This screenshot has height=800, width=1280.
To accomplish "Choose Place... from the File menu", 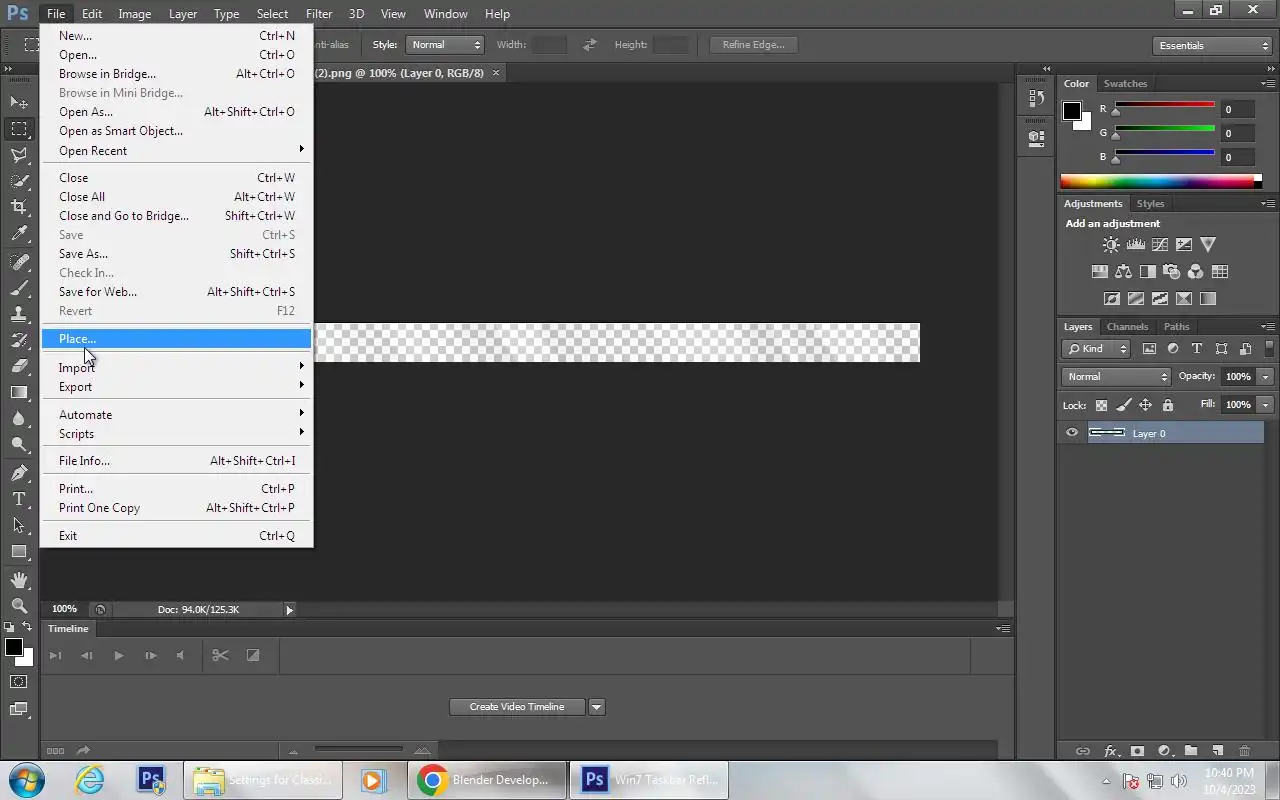I will click(x=176, y=339).
